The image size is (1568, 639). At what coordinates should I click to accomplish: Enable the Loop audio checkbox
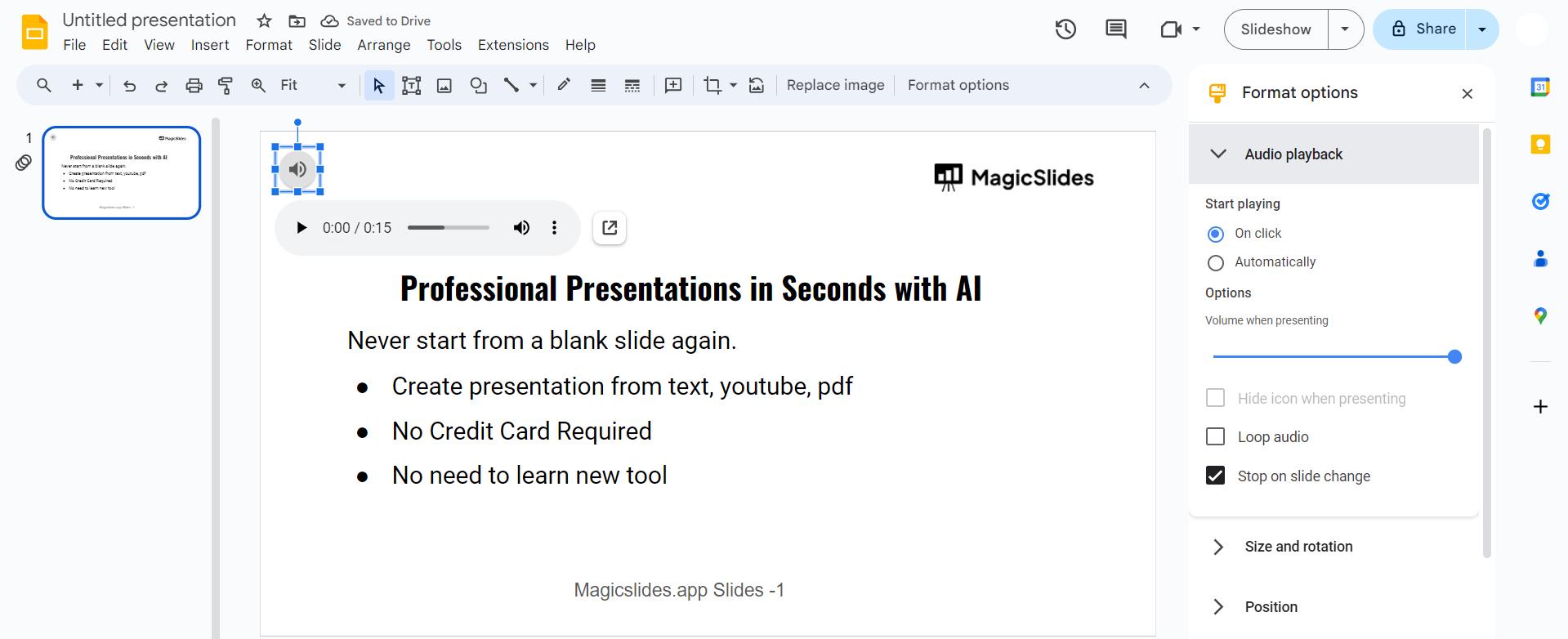[1216, 437]
